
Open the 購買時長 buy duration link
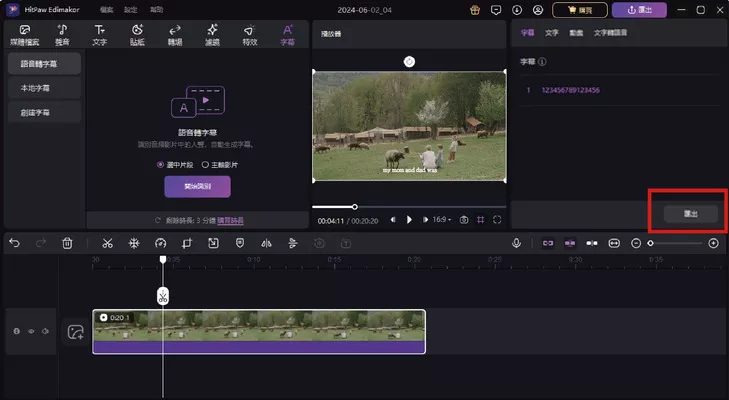pos(230,220)
